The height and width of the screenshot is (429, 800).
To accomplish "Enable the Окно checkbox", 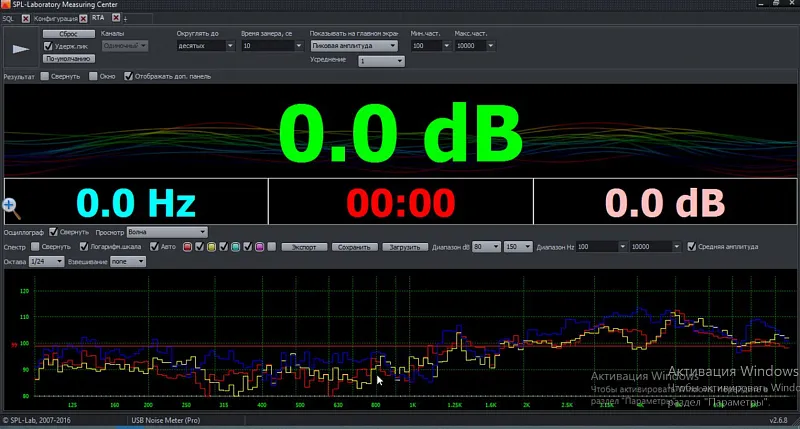I will pyautogui.click(x=93, y=76).
